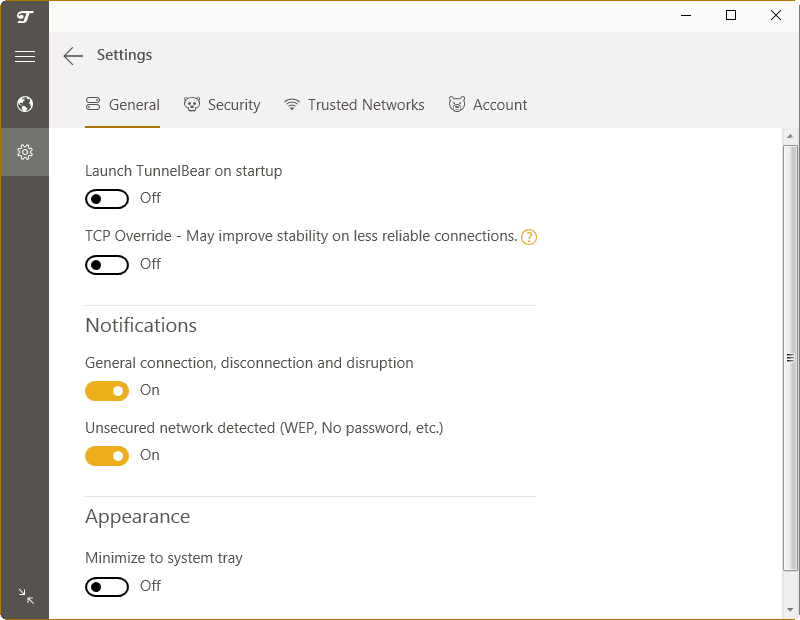Image resolution: width=800 pixels, height=620 pixels.
Task: Select the settings gear in sidebar
Action: (24, 152)
